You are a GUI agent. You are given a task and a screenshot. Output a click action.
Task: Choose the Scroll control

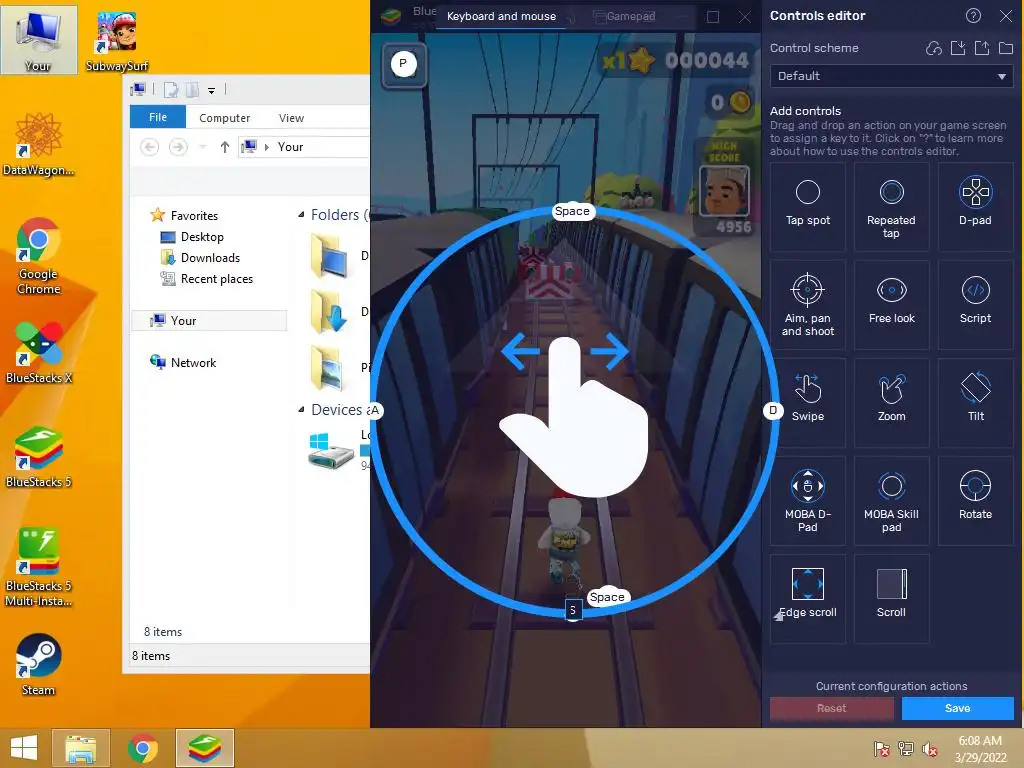point(891,598)
